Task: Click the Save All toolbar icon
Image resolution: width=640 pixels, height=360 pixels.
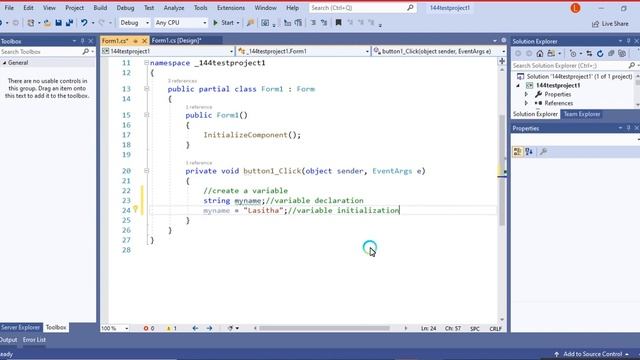Action: pyautogui.click(x=69, y=23)
